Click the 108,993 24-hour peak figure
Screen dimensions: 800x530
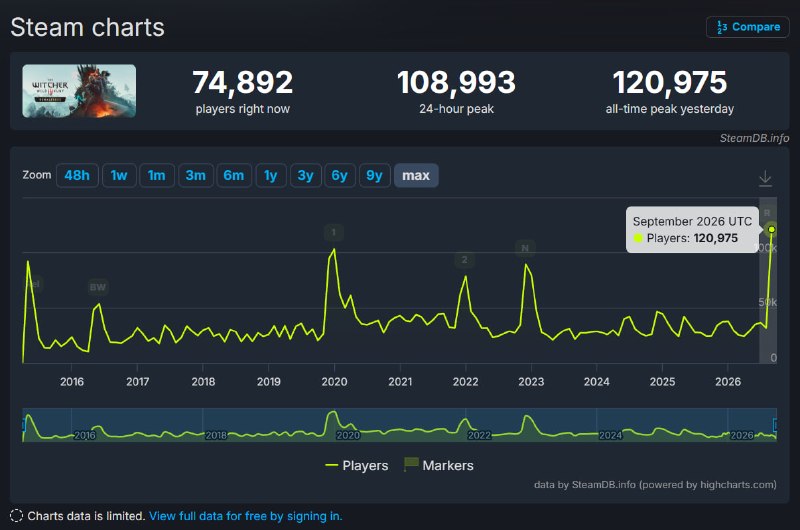(x=456, y=82)
